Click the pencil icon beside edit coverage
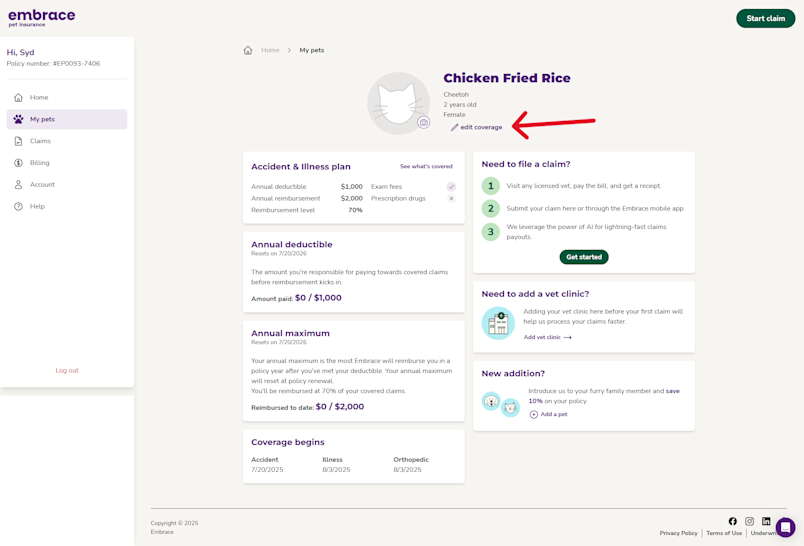 click(x=454, y=127)
